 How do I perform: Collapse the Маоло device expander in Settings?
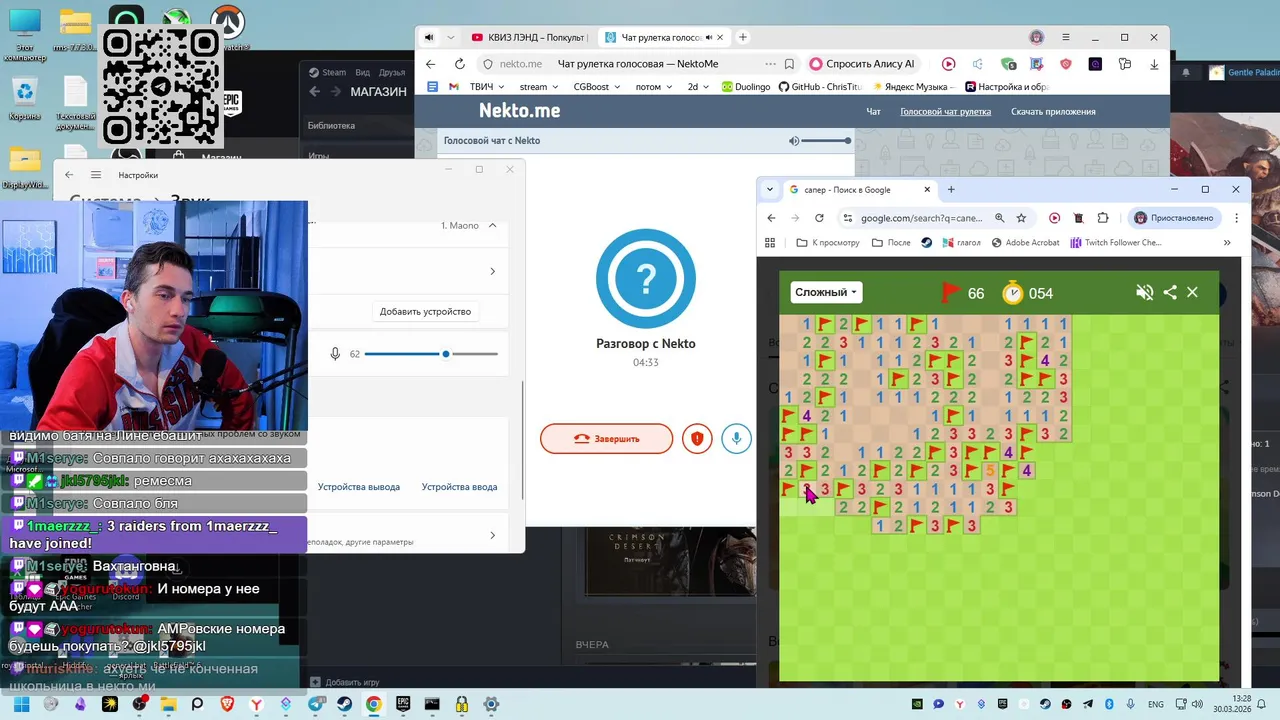[x=492, y=226]
